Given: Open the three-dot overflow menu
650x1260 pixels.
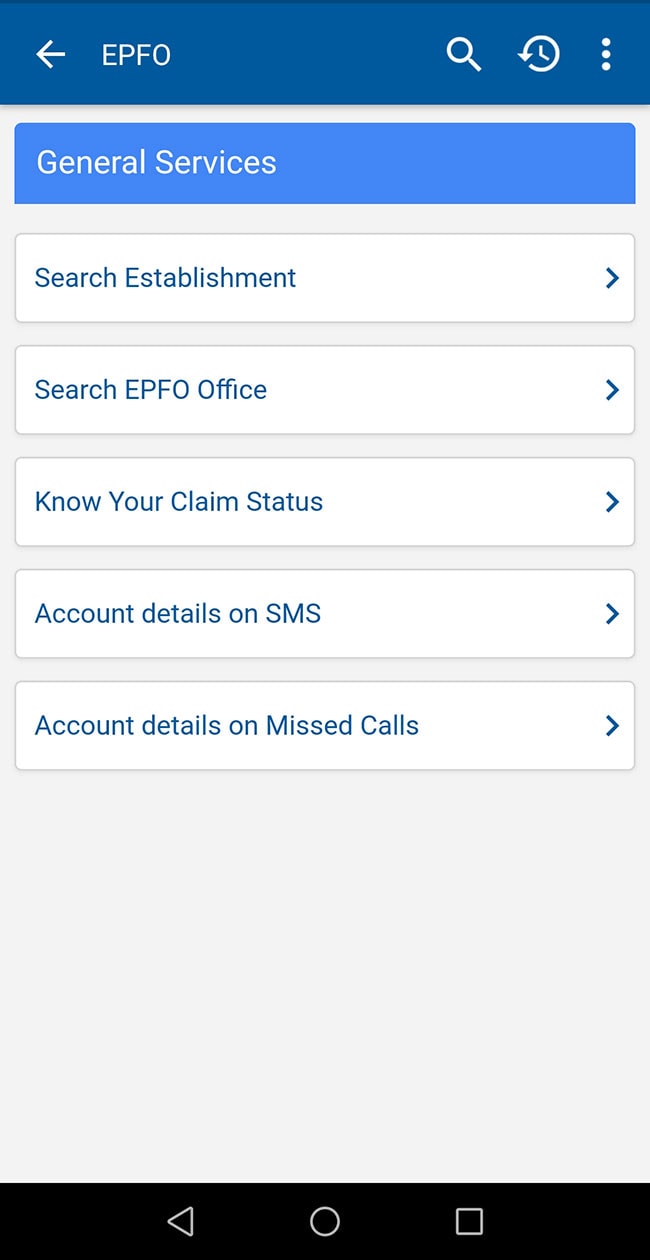Looking at the screenshot, I should pos(605,55).
